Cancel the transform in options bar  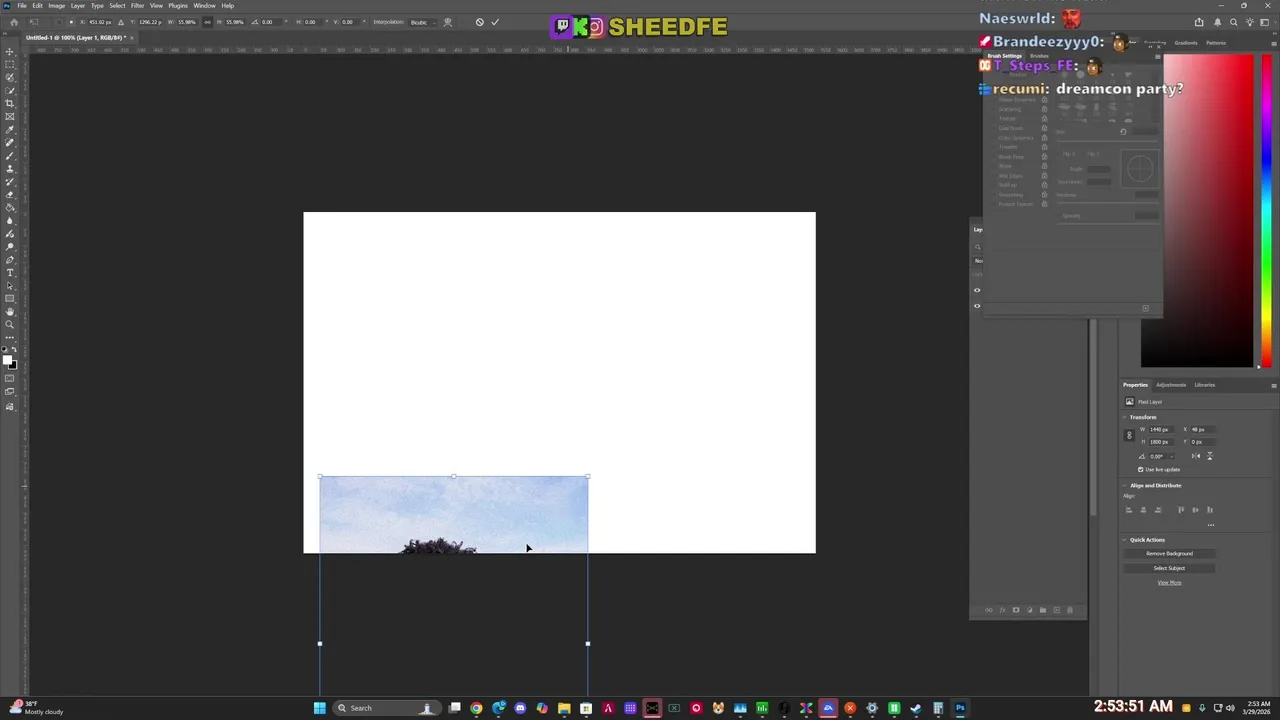[x=479, y=22]
